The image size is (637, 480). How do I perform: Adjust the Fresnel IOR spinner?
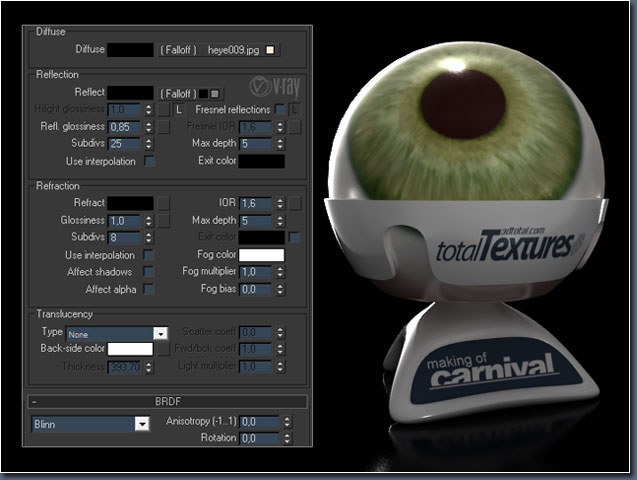[280, 127]
